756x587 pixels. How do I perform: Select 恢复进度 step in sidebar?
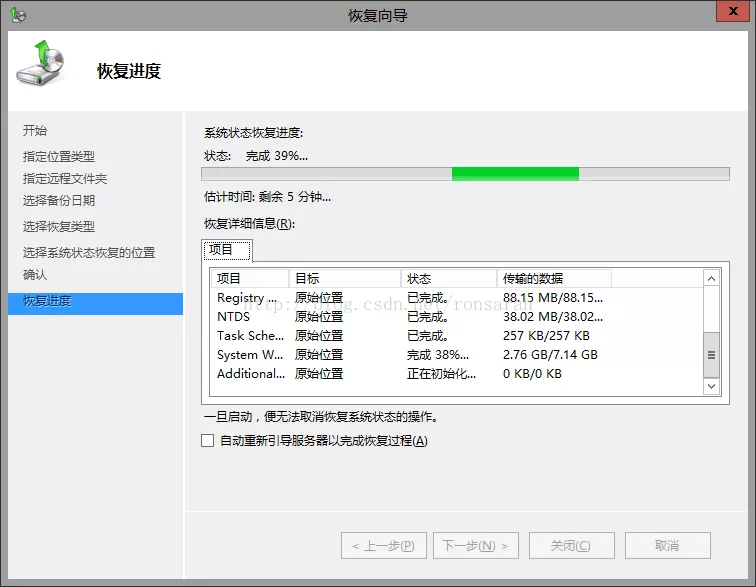95,302
